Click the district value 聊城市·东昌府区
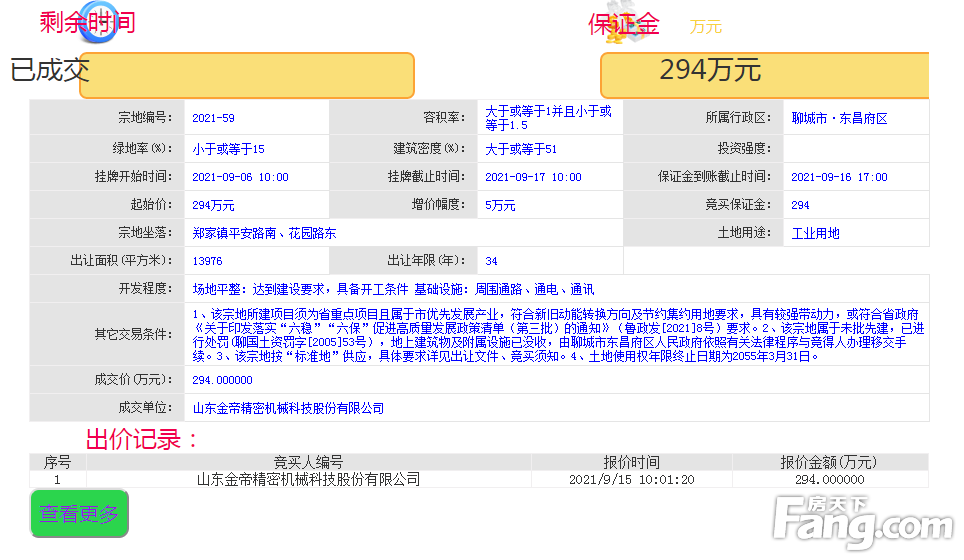This screenshot has height=560, width=964. (x=839, y=118)
